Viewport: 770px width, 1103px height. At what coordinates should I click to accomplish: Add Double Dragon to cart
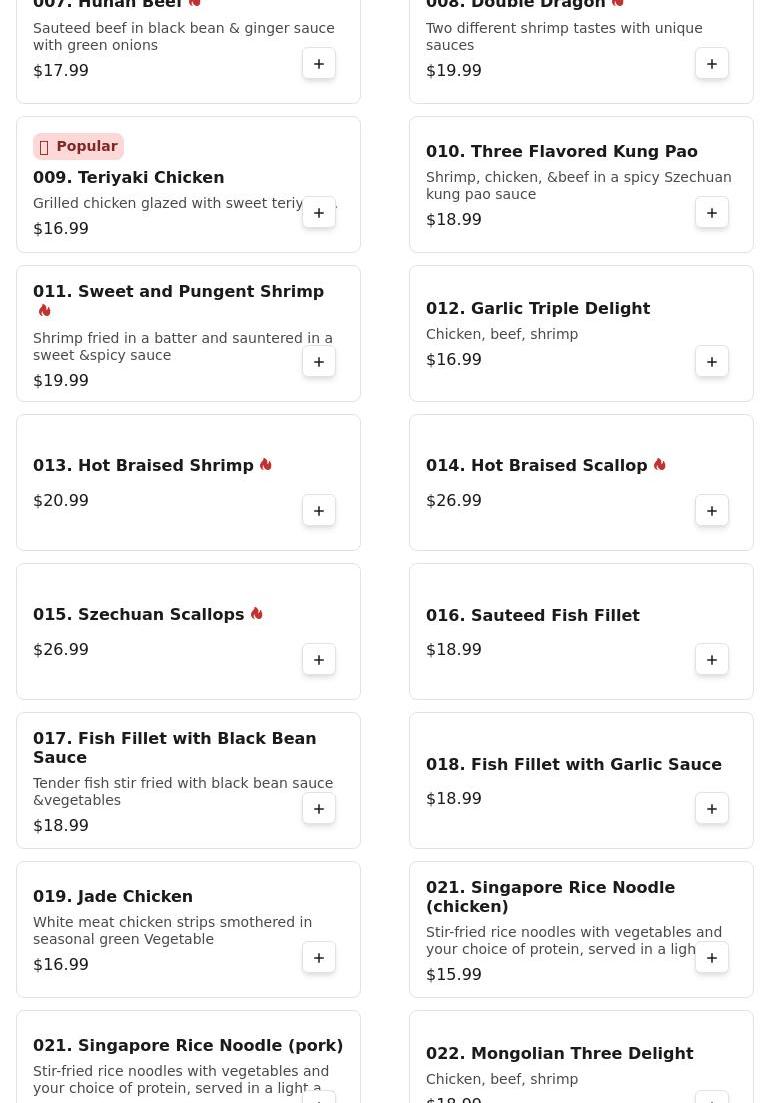pos(712,64)
